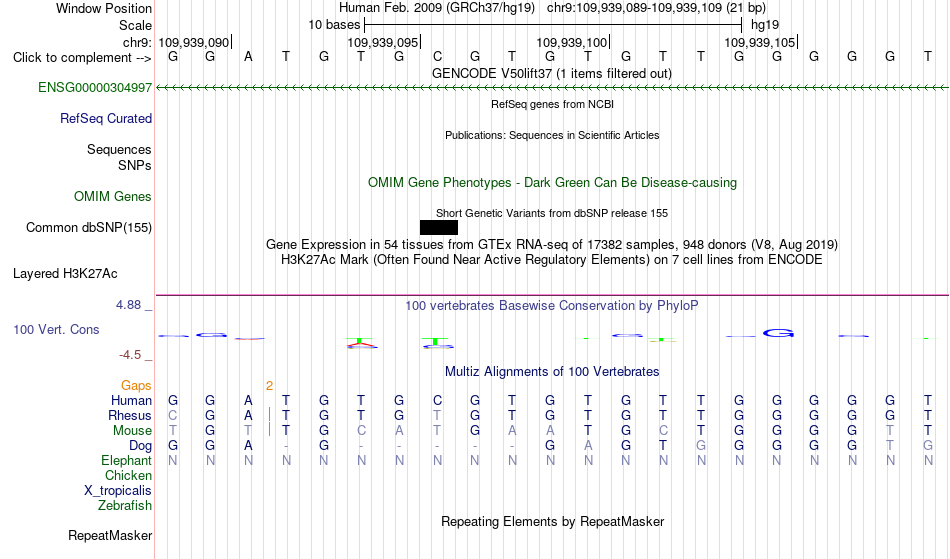Click the orange gap number 2

tap(269, 386)
